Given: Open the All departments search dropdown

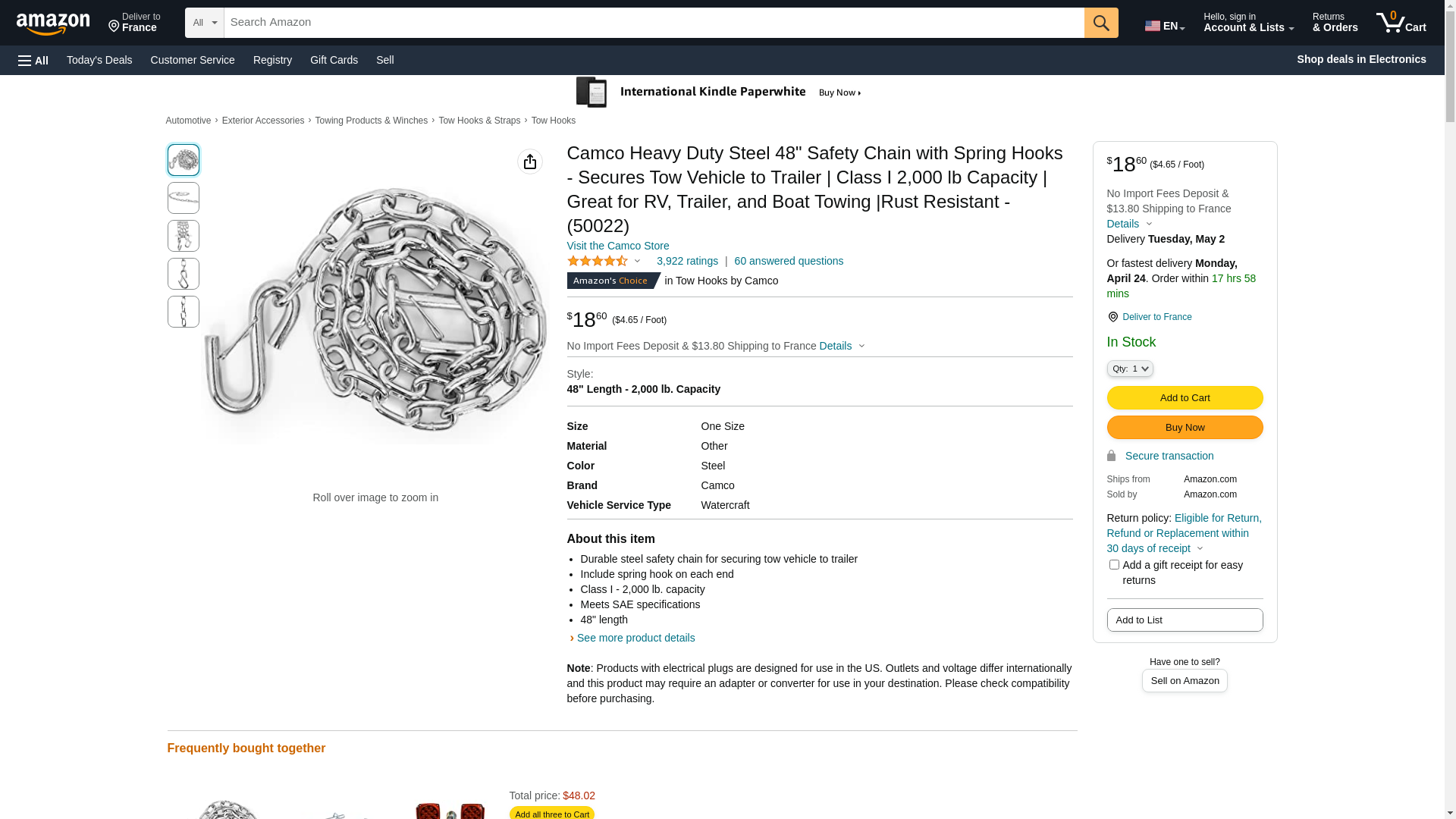Looking at the screenshot, I should click(x=205, y=23).
